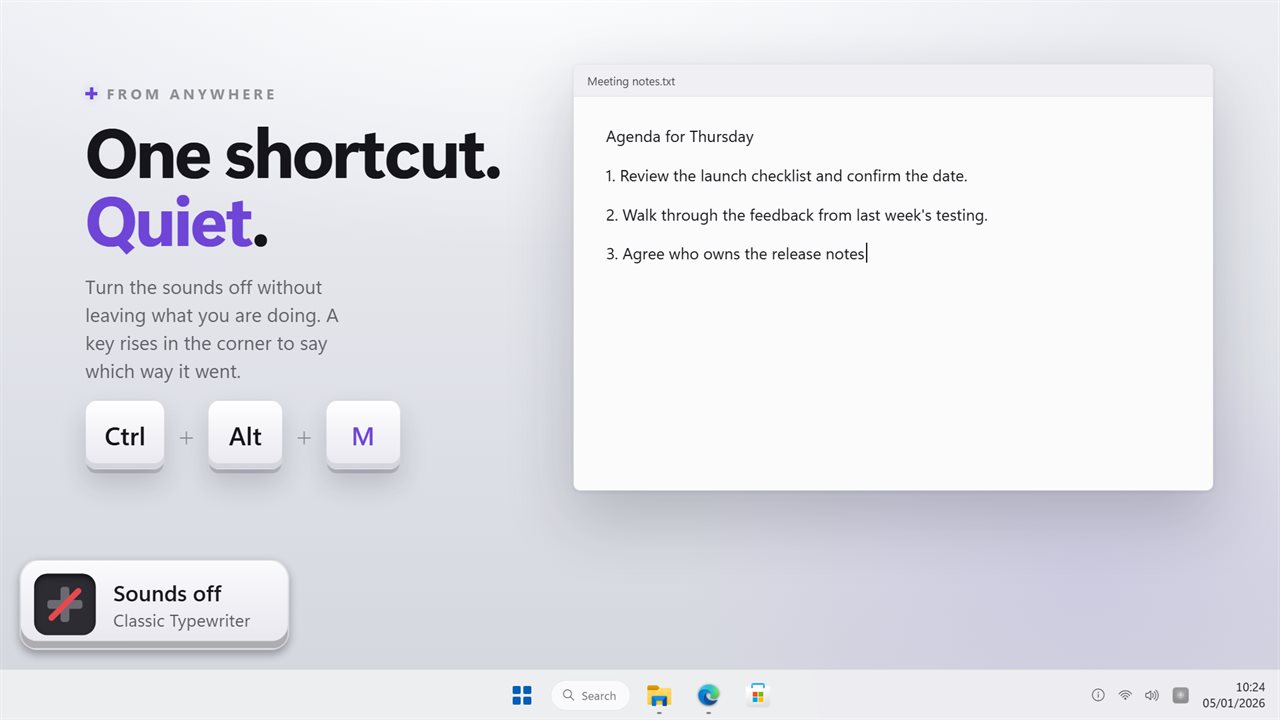Place cursor in "3. Agree who owns the release notes"
Image resolution: width=1280 pixels, height=720 pixels.
[x=735, y=254]
